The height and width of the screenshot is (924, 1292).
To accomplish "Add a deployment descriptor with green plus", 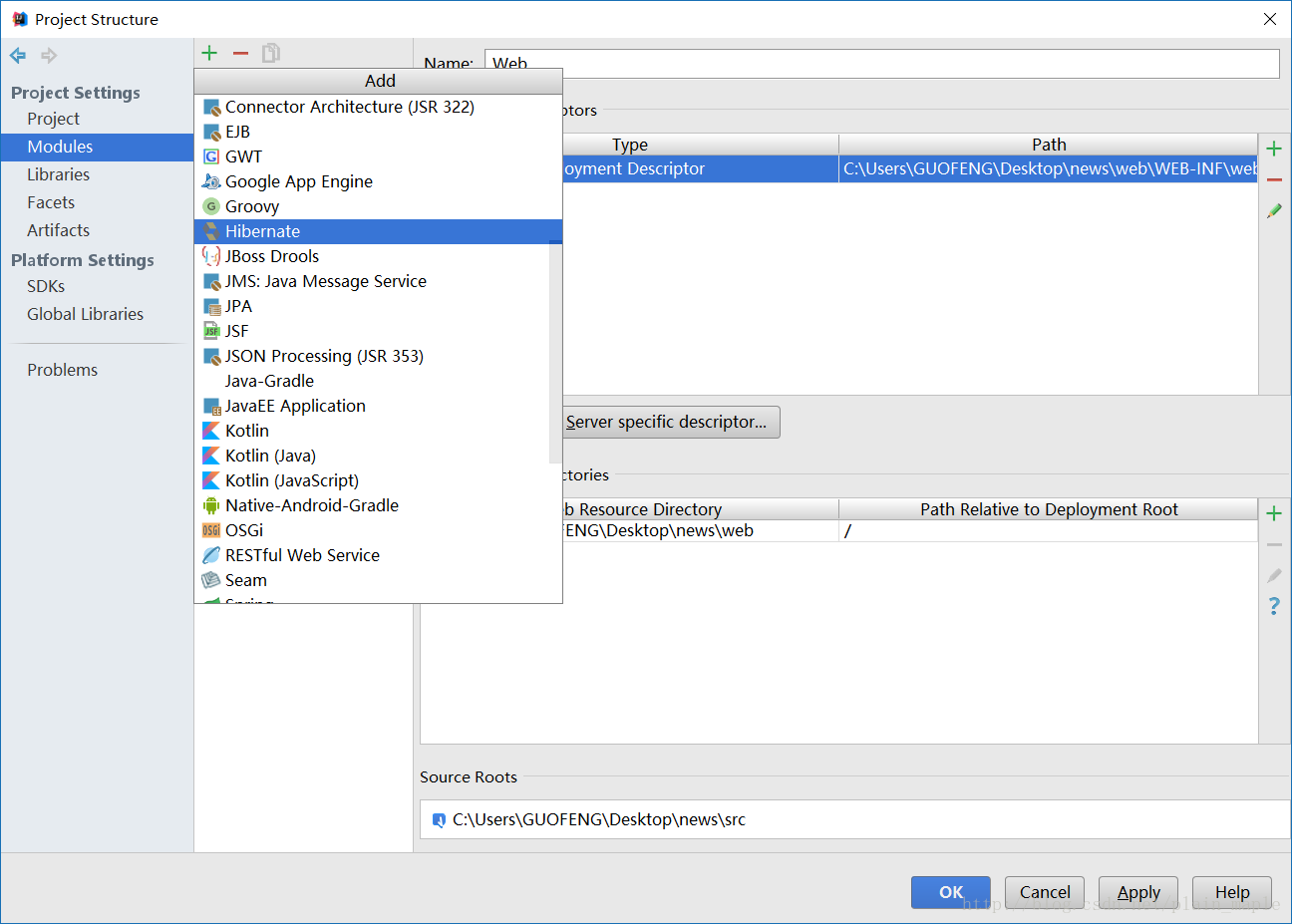I will pyautogui.click(x=1274, y=149).
